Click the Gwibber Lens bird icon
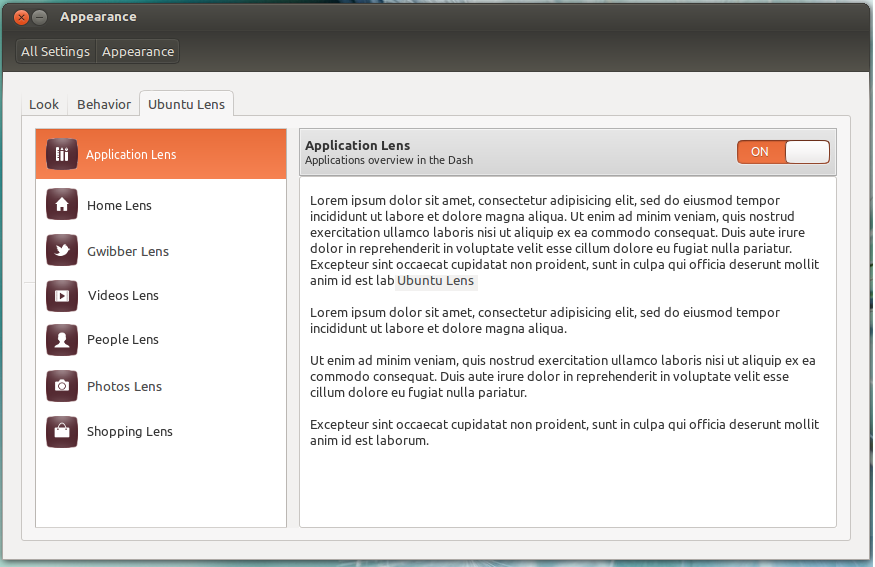Image resolution: width=875 pixels, height=567 pixels. [62, 251]
